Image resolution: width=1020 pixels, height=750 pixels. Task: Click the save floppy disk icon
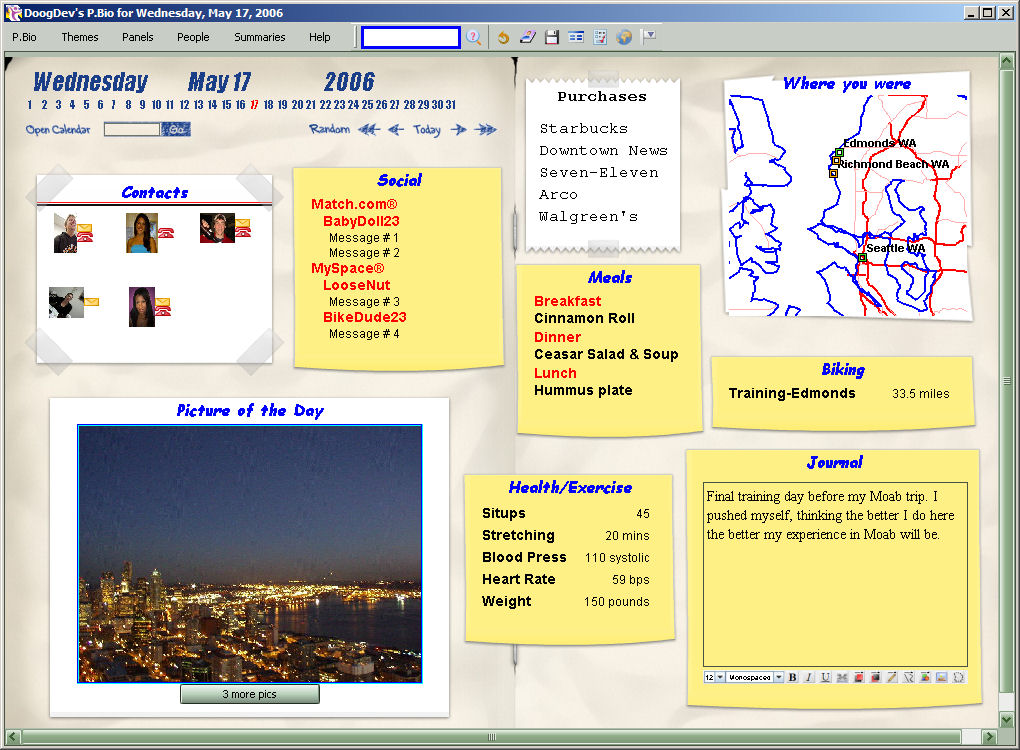[552, 37]
